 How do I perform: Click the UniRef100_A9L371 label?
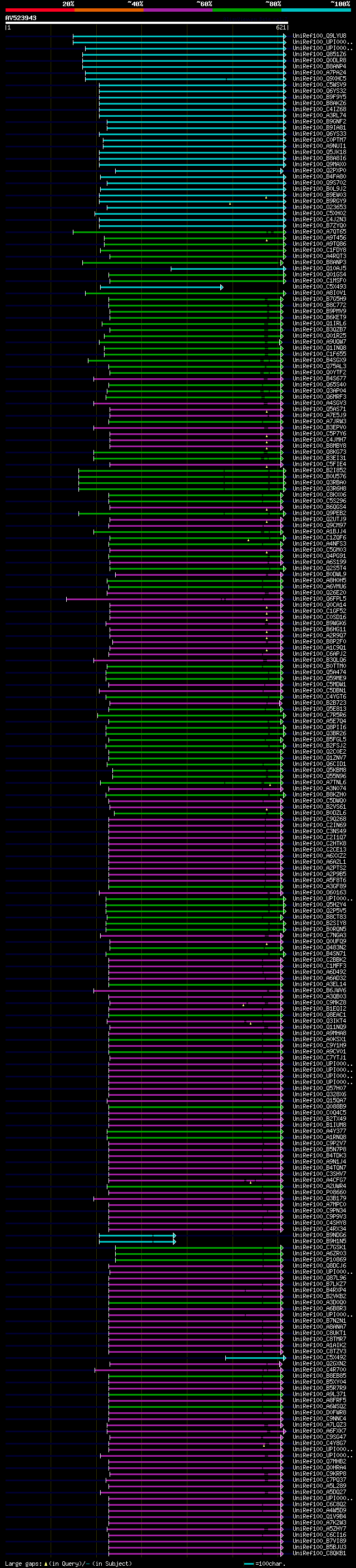coord(319,1394)
